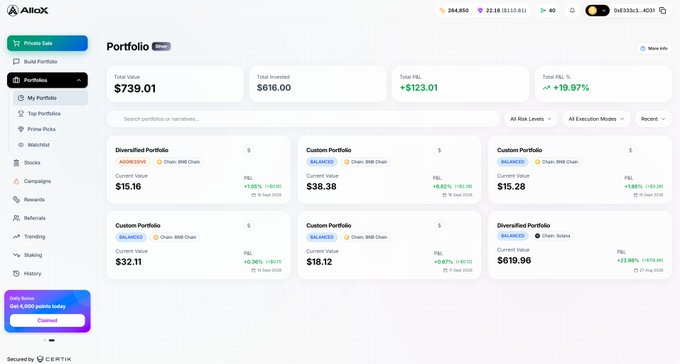The width and height of the screenshot is (680, 364).
Task: Click Total Invested $616.00
Action: pyautogui.click(x=317, y=84)
